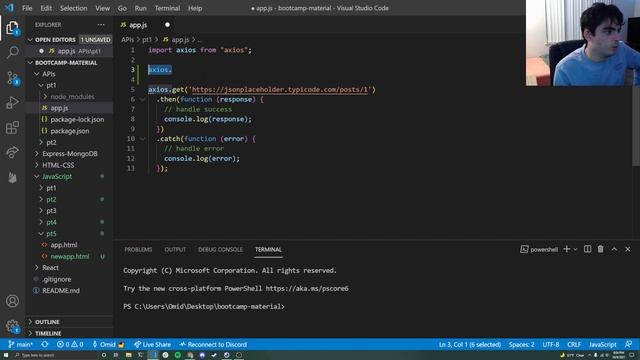Open errors and warnings count in status bar
The width and height of the screenshot is (640, 360).
(x=70, y=344)
